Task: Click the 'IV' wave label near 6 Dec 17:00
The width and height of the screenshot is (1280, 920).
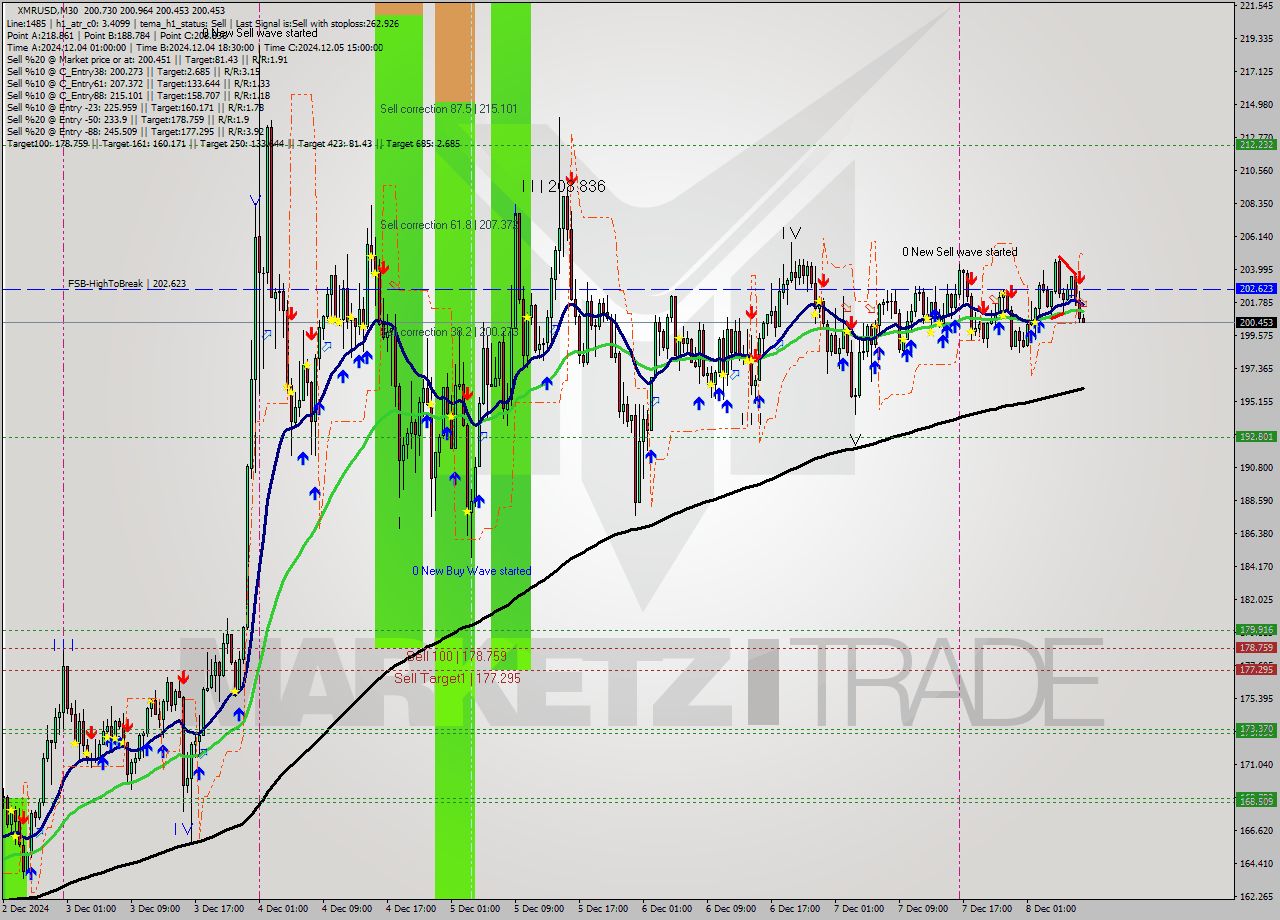Action: point(791,233)
